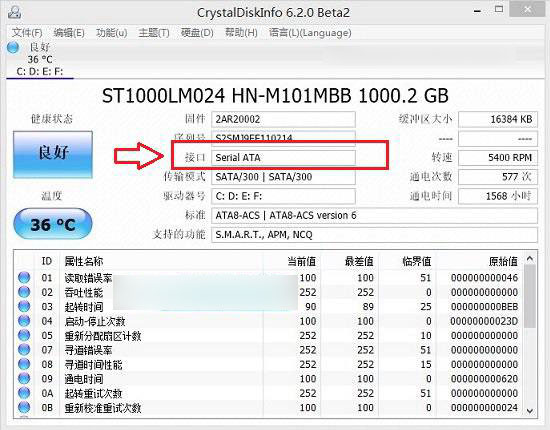This screenshot has height=430, width=550.
Task: Click the buffer size field 16384 KB
Action: (x=498, y=119)
